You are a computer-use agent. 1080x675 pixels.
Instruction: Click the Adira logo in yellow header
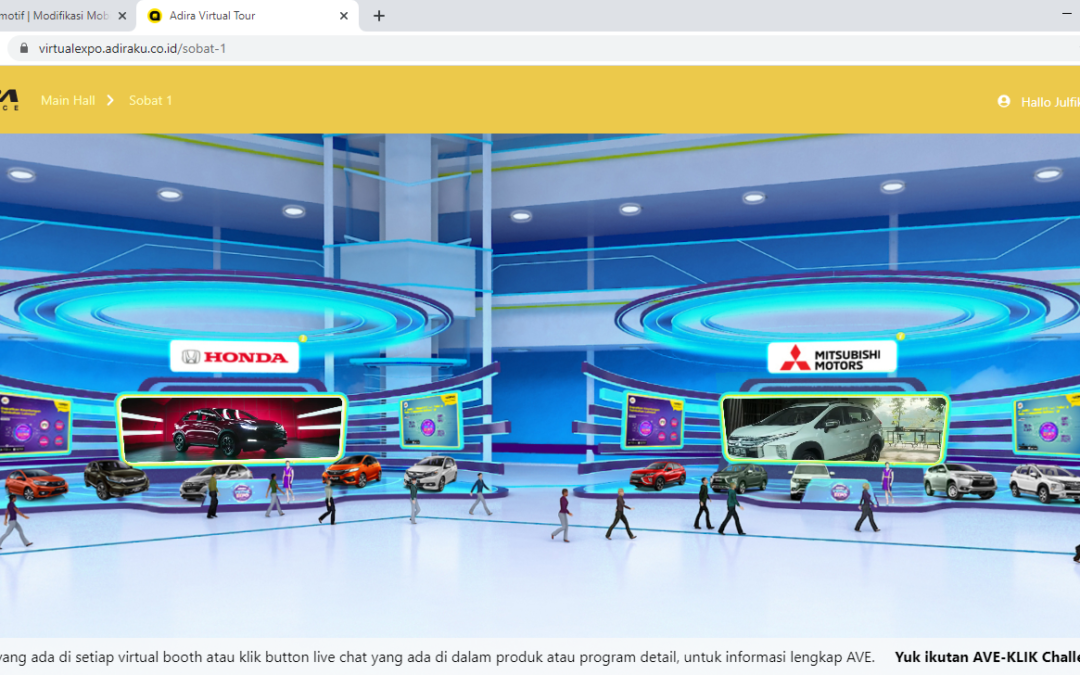tap(8, 99)
